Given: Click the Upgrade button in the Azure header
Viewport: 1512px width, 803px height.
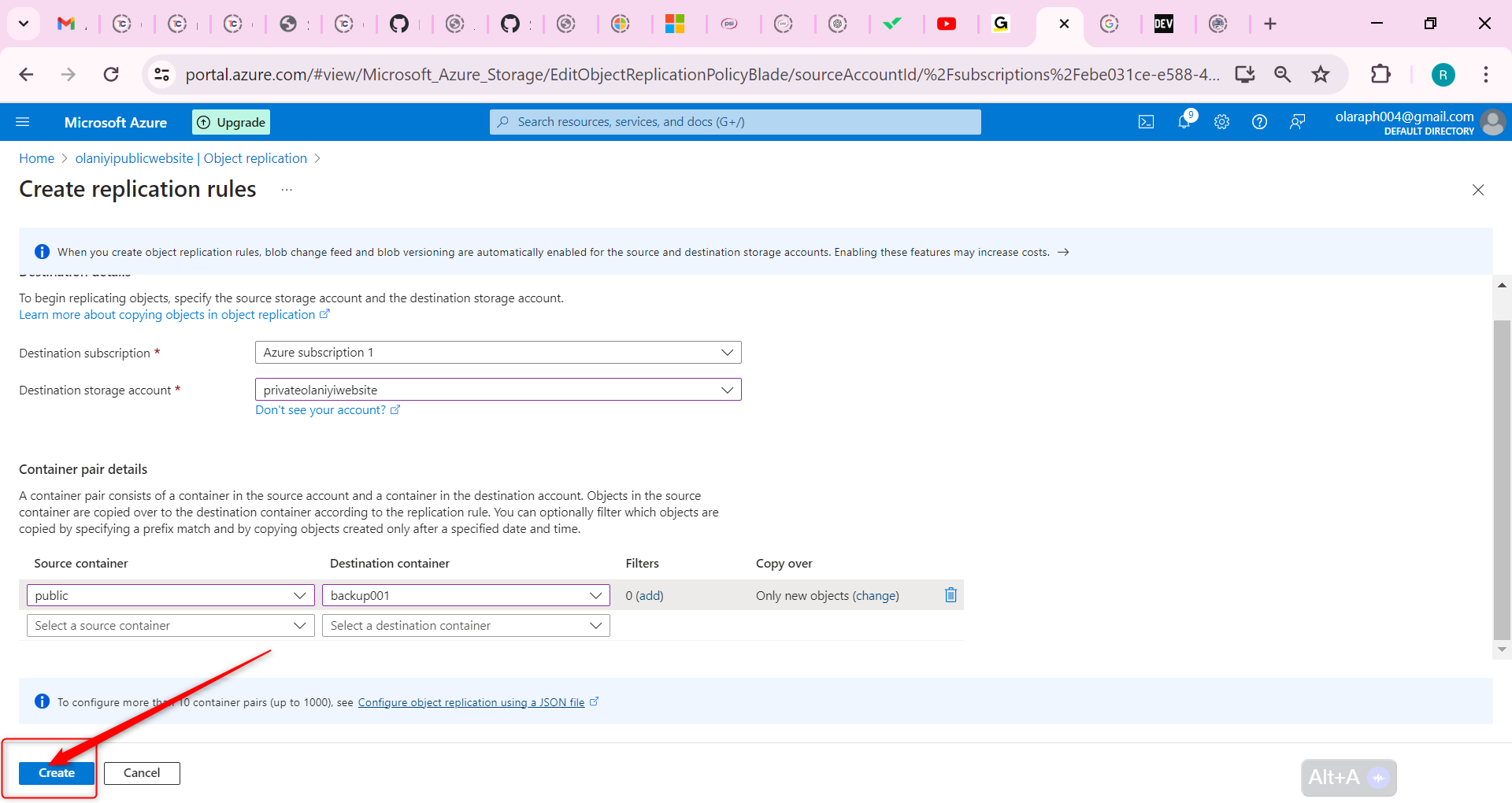Looking at the screenshot, I should click(232, 122).
